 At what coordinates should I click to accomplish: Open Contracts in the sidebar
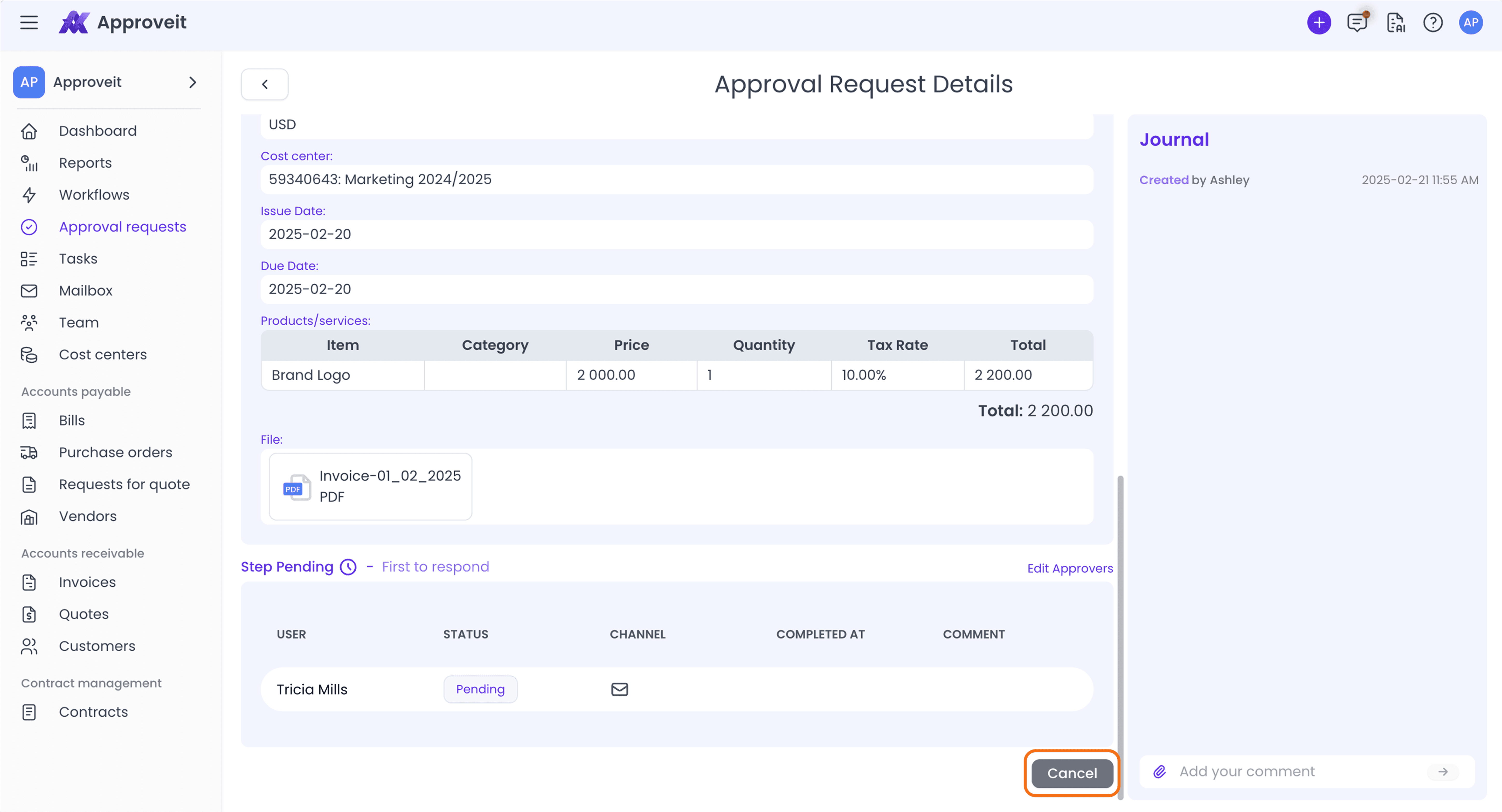pos(93,712)
